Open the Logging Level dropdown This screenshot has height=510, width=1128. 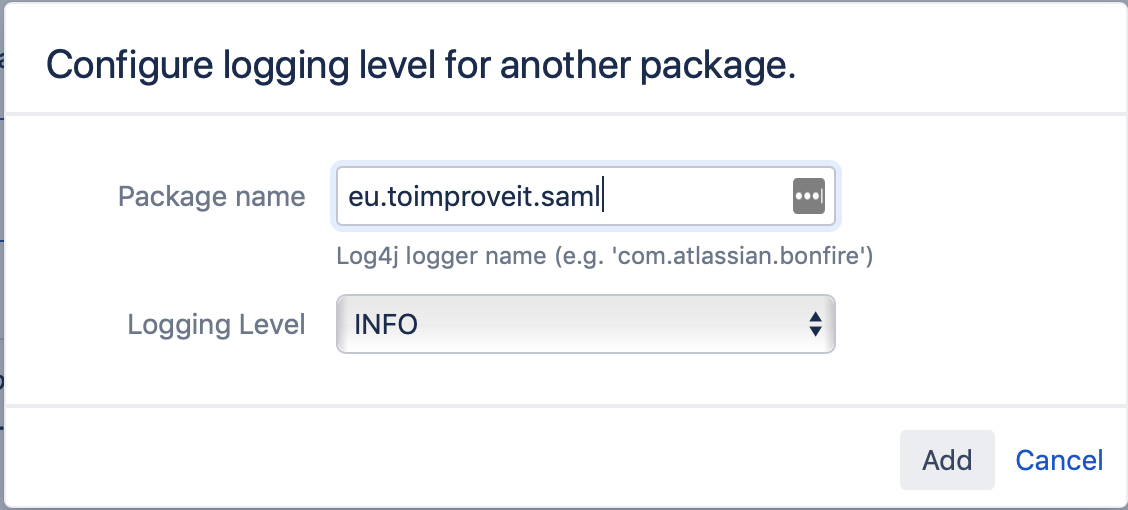(586, 324)
